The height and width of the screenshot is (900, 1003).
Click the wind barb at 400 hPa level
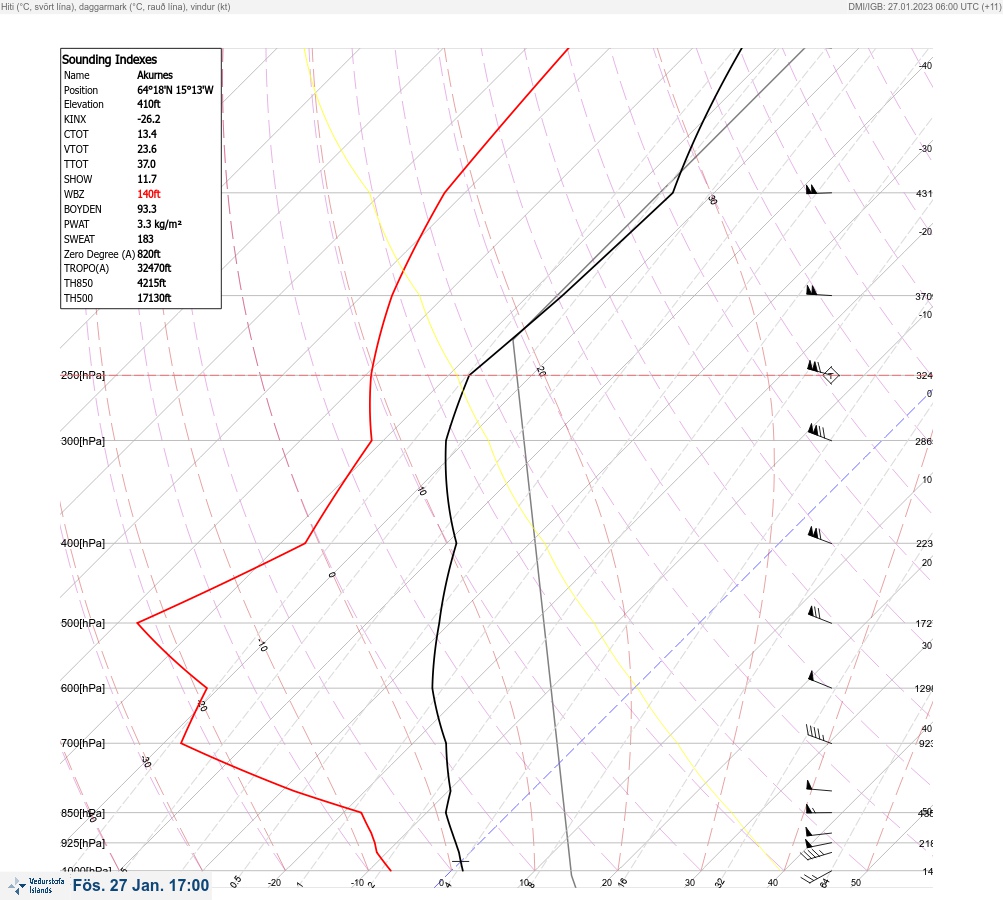point(819,535)
